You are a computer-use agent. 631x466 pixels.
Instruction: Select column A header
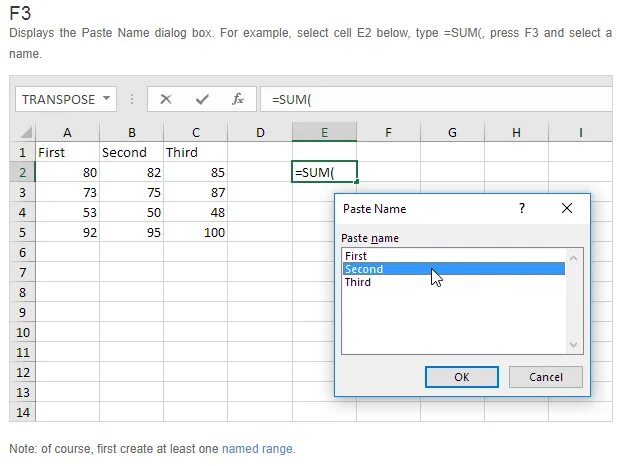(67, 132)
